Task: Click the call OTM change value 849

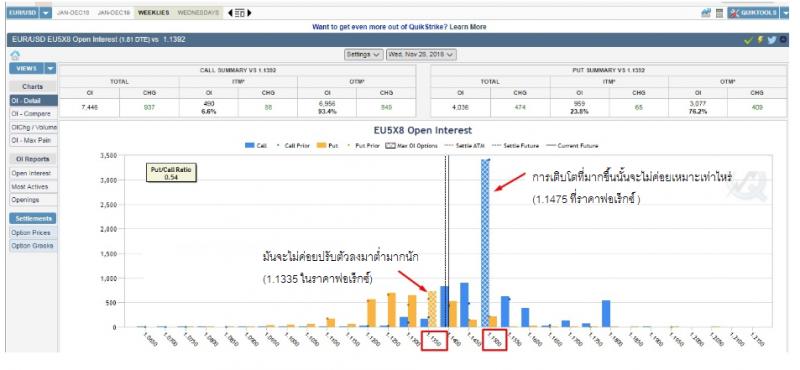Action: click(x=387, y=108)
